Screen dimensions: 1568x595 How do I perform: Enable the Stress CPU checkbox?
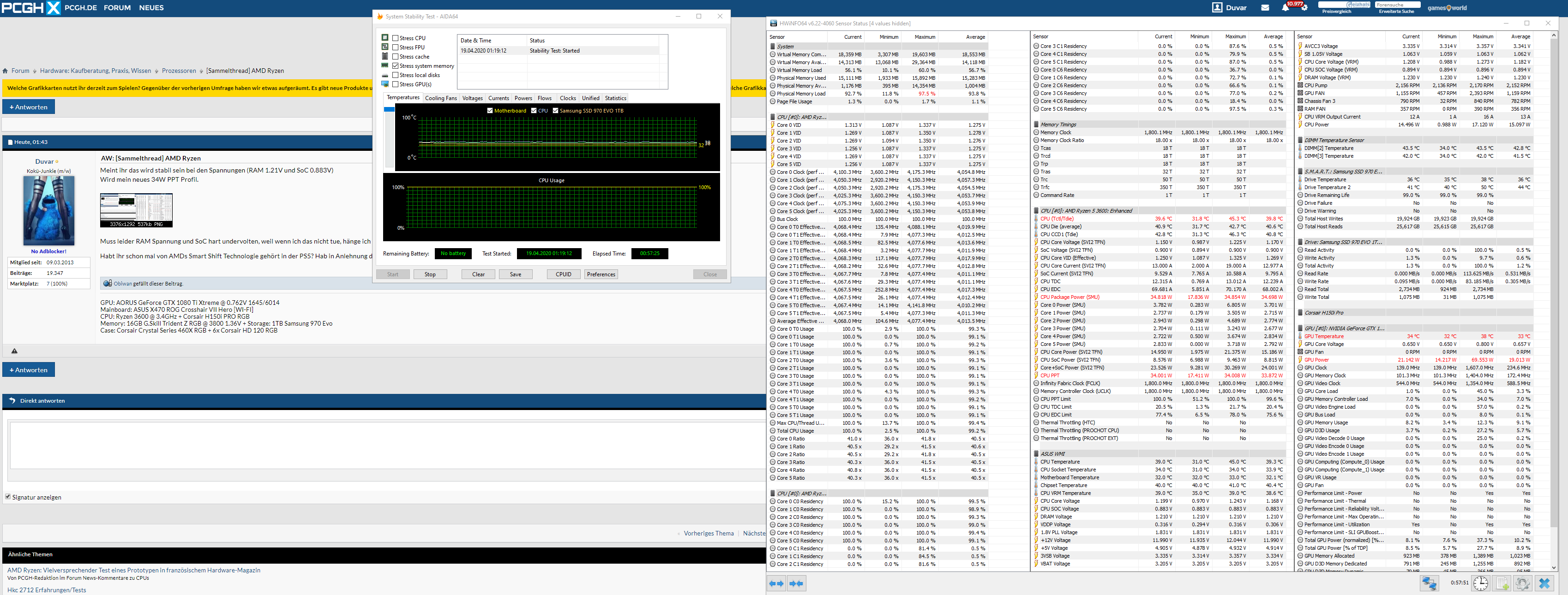tap(396, 38)
